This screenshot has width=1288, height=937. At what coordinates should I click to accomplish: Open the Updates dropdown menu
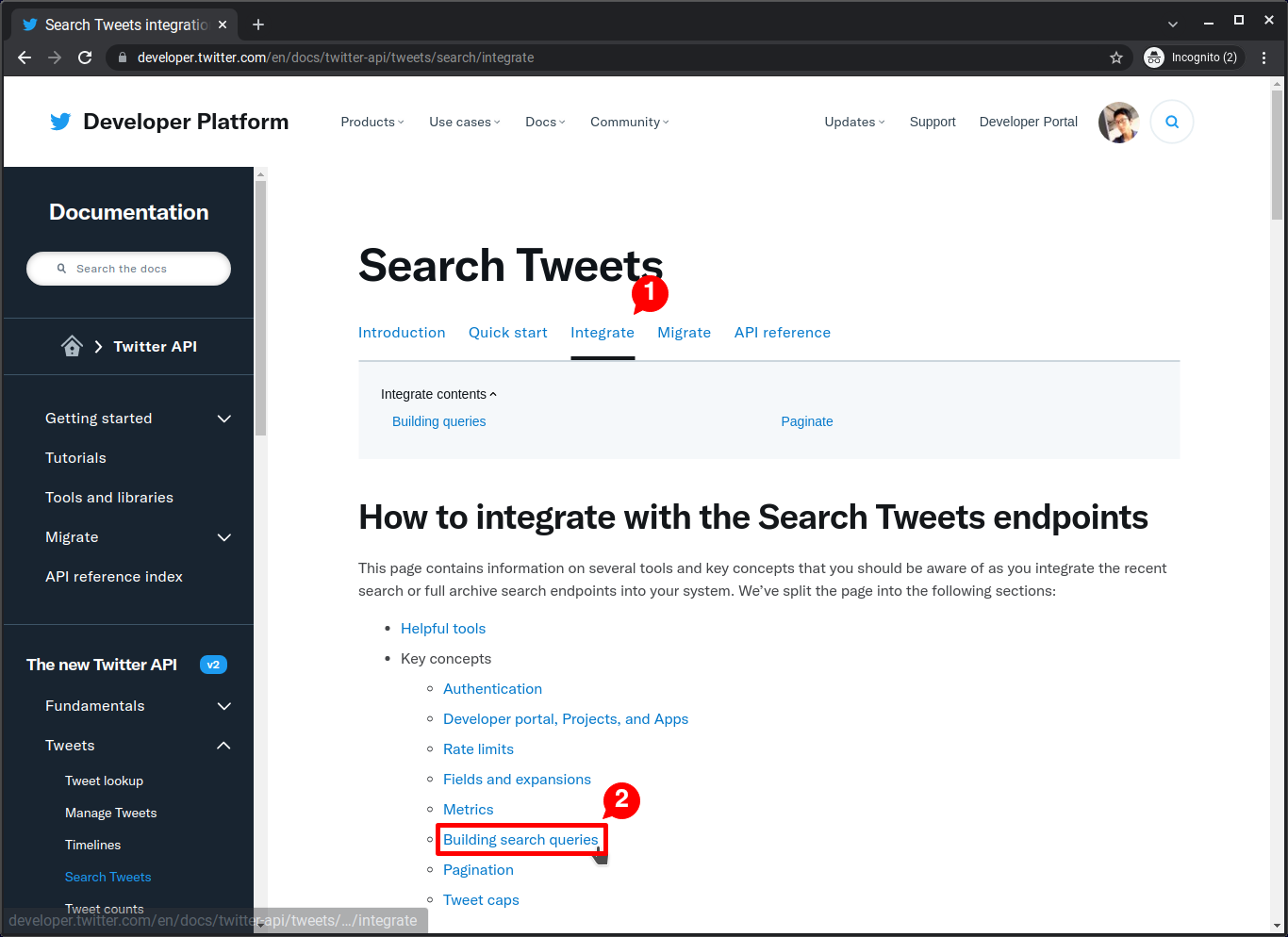[x=854, y=122]
